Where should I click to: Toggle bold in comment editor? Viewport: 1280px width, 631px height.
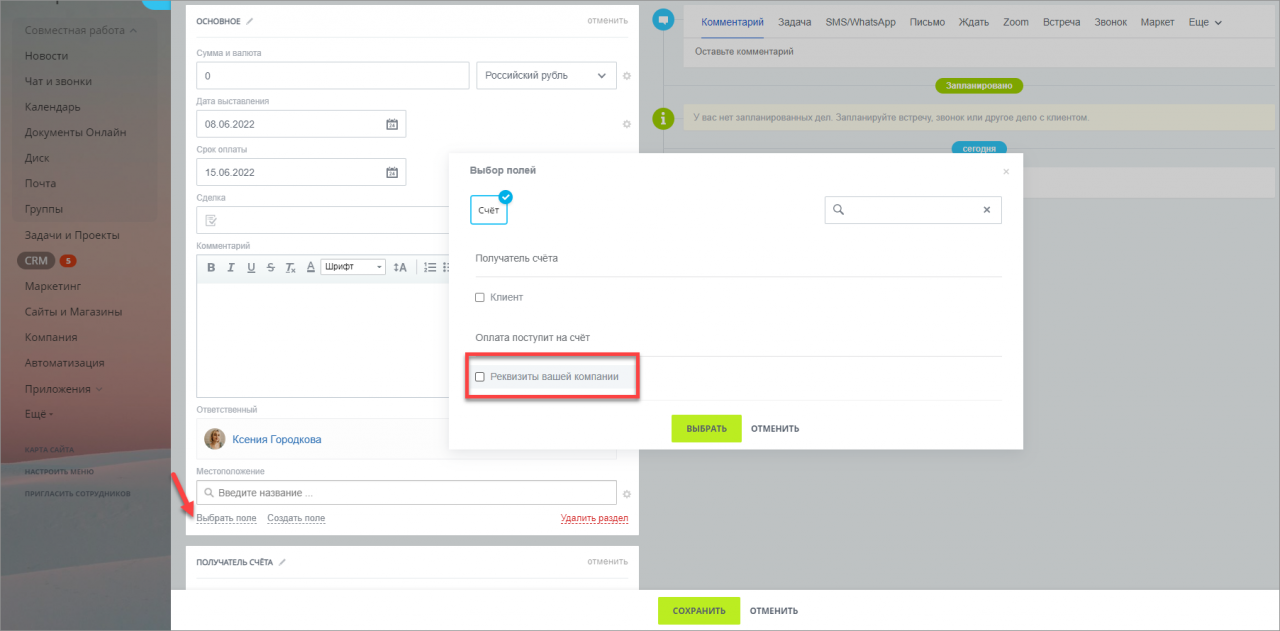(x=211, y=267)
